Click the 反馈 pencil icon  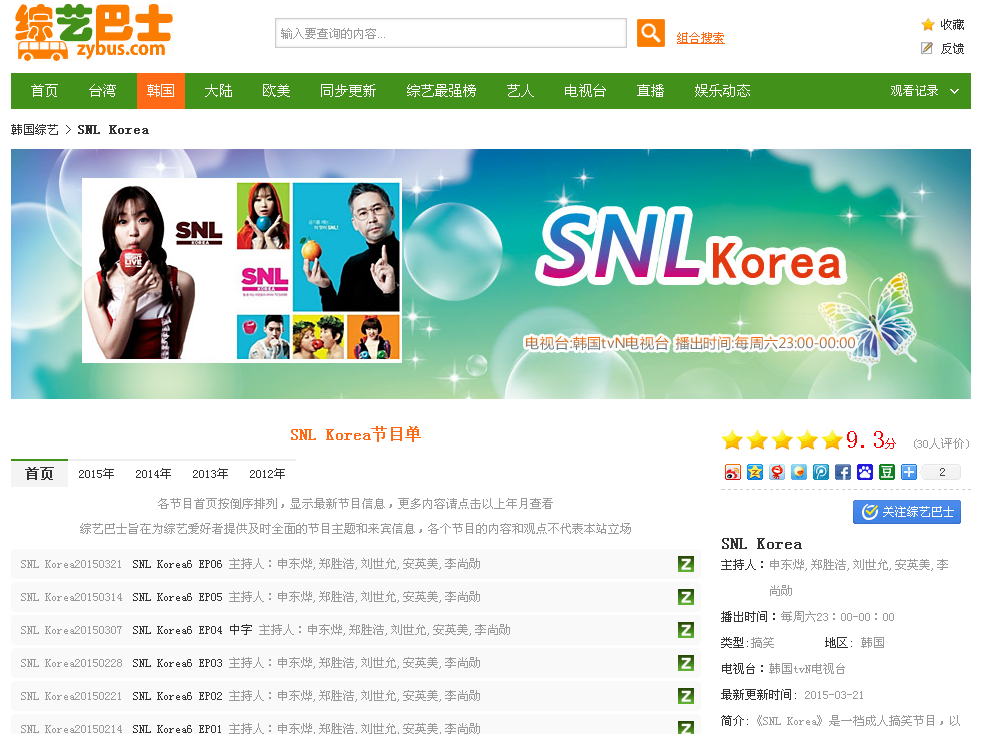(x=927, y=48)
